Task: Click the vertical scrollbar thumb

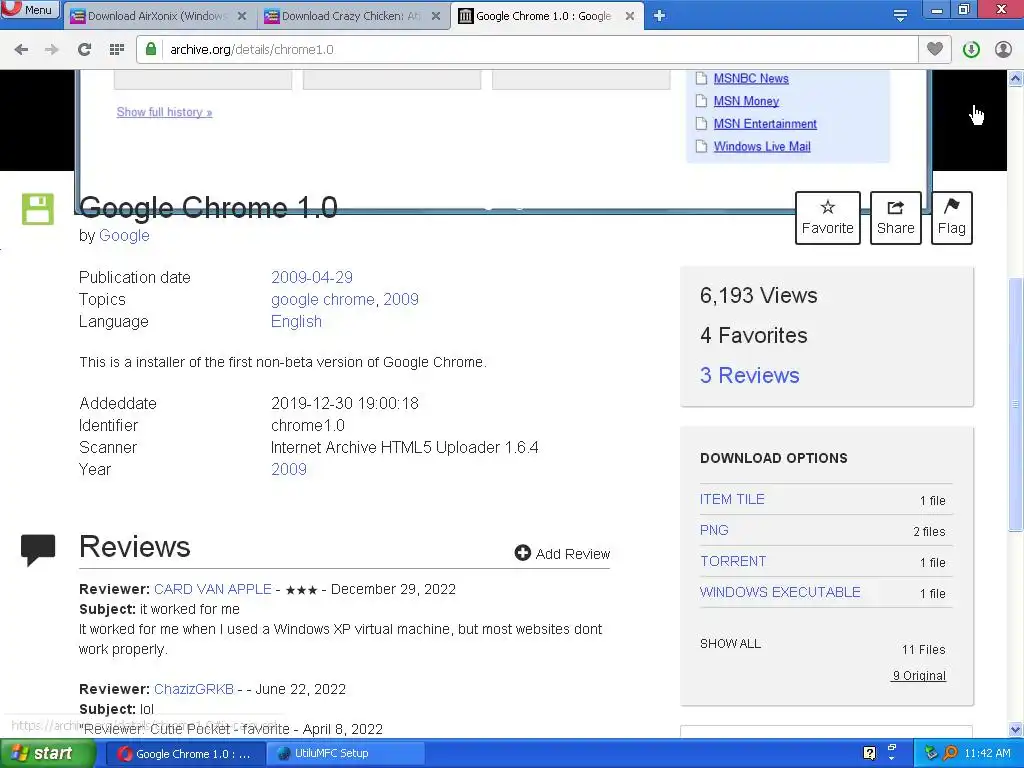Action: tap(1016, 405)
